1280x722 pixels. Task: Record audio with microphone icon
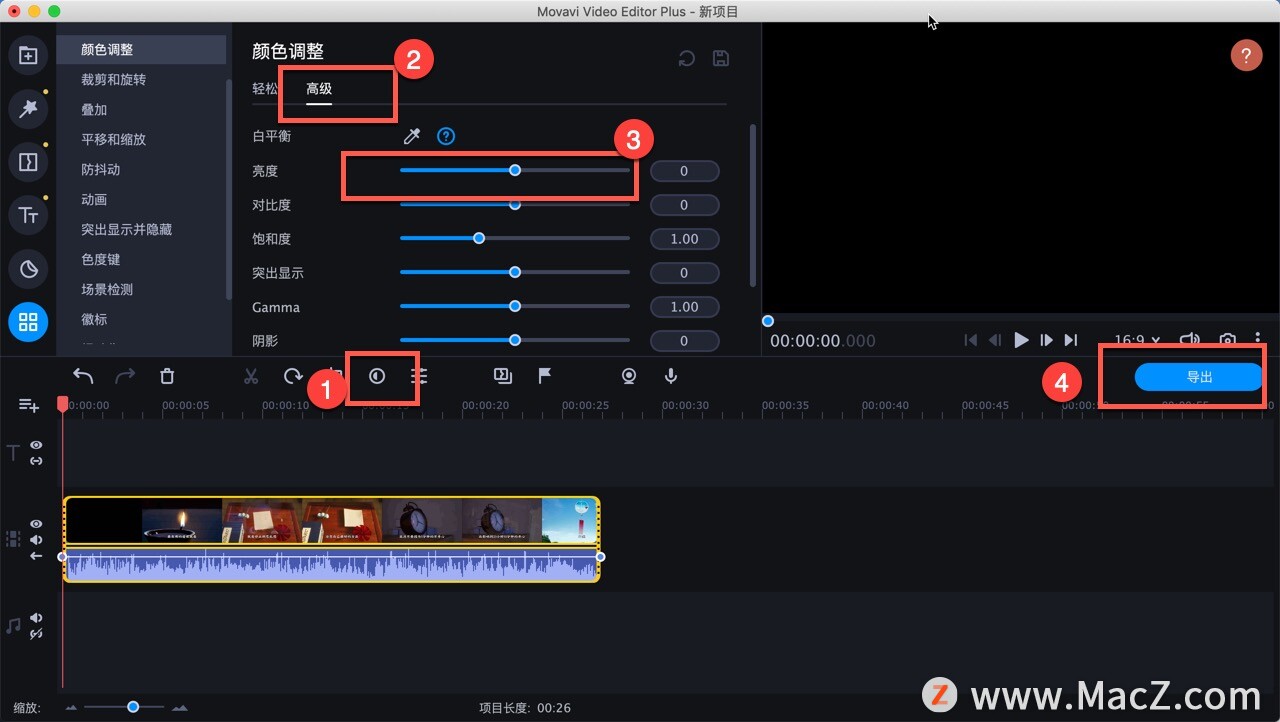[671, 376]
